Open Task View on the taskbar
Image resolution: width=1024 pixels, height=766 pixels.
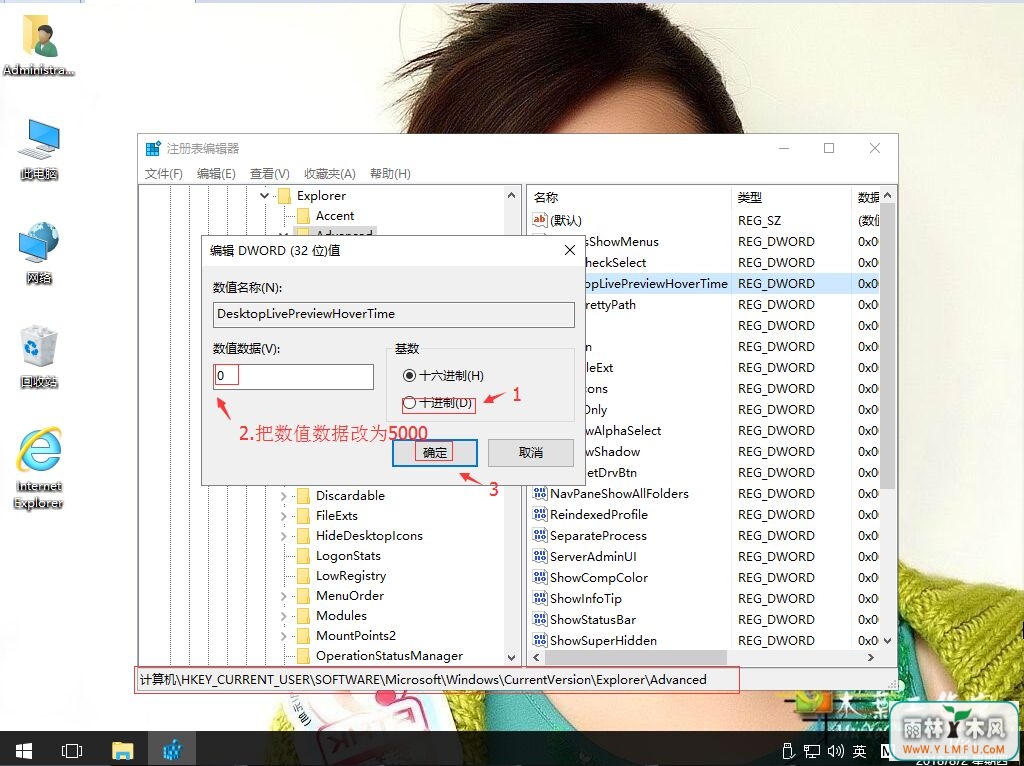(71, 750)
